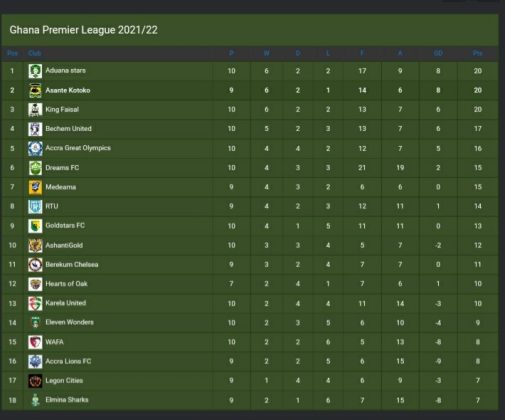Sort table by Pts column header
505x420 pixels.
[478, 53]
